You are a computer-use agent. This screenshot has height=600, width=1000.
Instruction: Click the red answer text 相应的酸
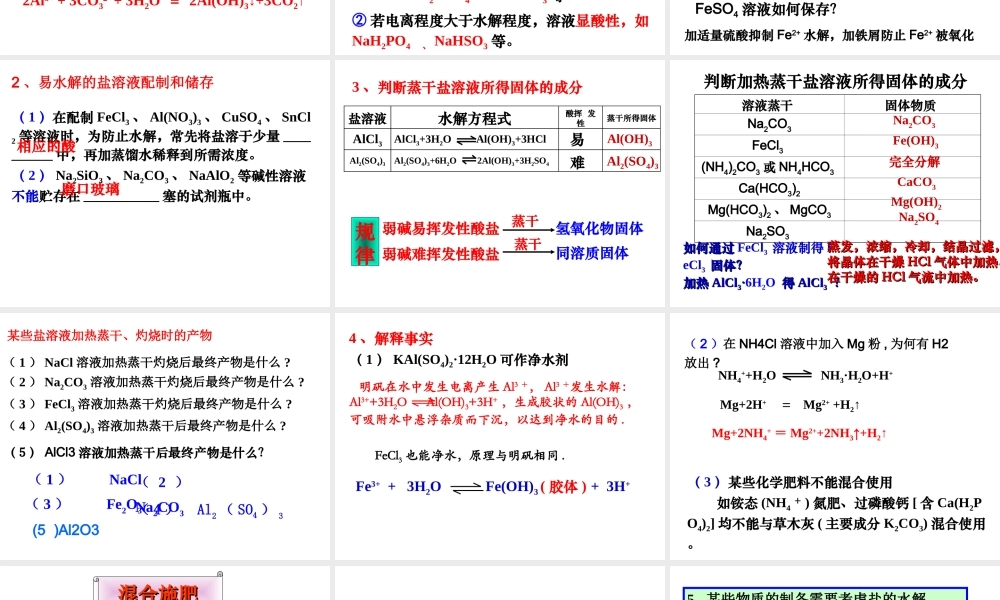pos(47,146)
